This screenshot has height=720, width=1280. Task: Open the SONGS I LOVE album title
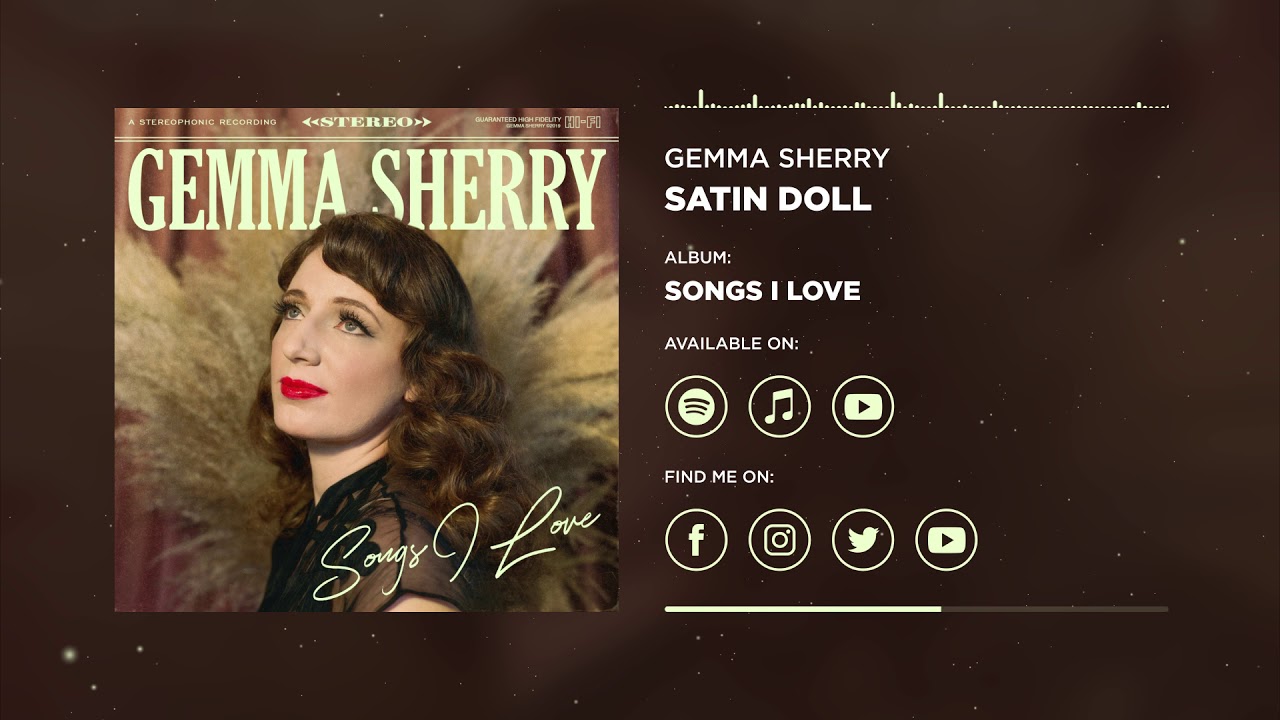click(762, 291)
